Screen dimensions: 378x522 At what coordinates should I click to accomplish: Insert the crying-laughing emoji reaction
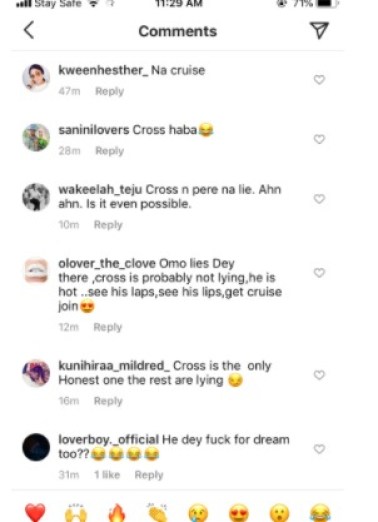click(320, 512)
